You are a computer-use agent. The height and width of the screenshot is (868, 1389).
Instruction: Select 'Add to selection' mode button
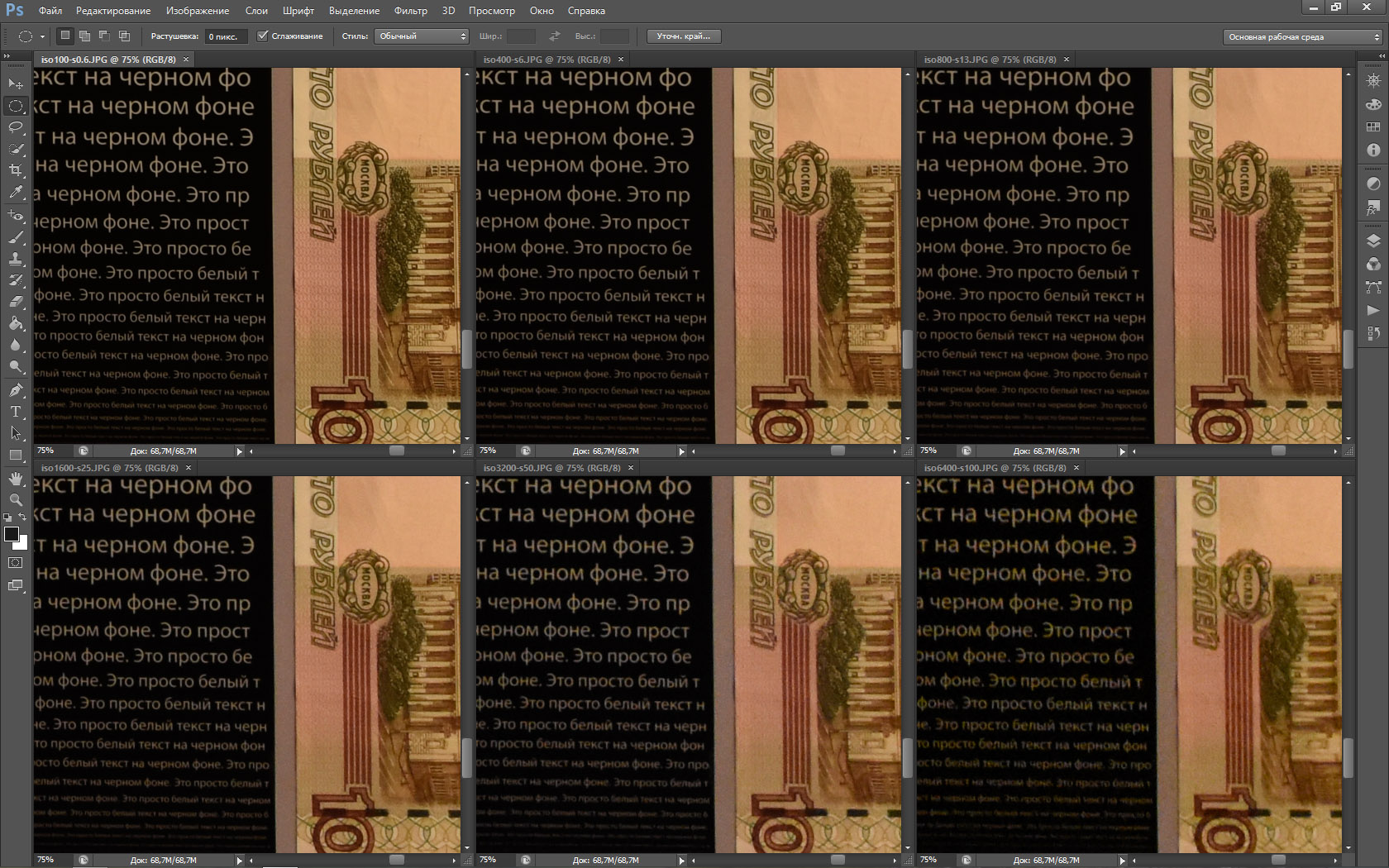click(85, 36)
